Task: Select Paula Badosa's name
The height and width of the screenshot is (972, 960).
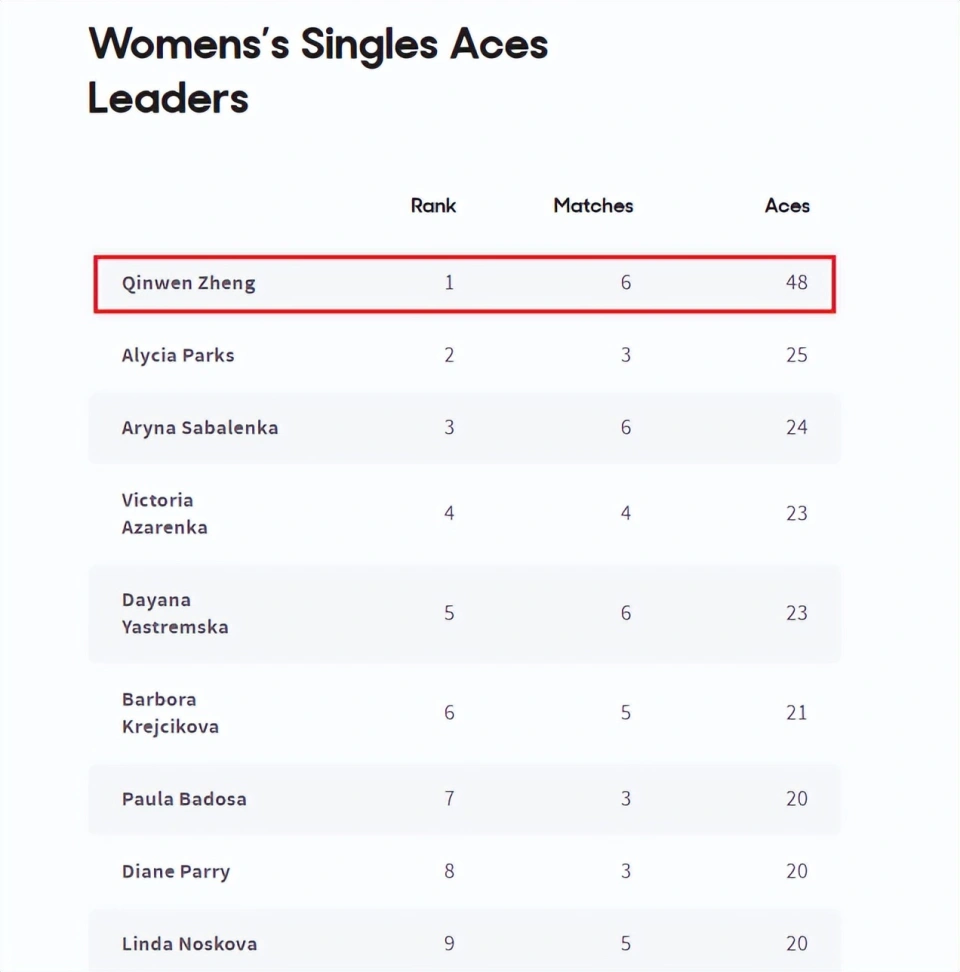Action: tap(184, 799)
